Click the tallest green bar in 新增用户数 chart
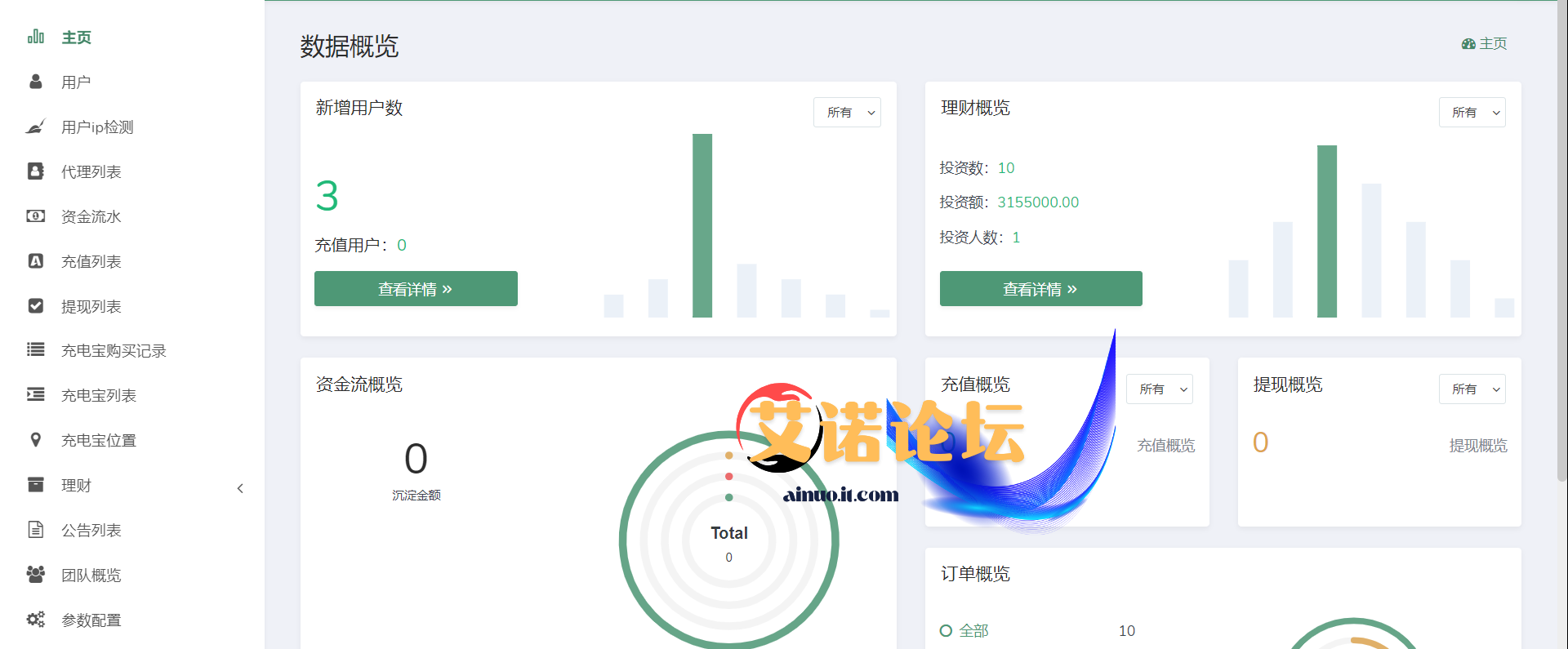This screenshot has width=1568, height=649. coord(702,225)
